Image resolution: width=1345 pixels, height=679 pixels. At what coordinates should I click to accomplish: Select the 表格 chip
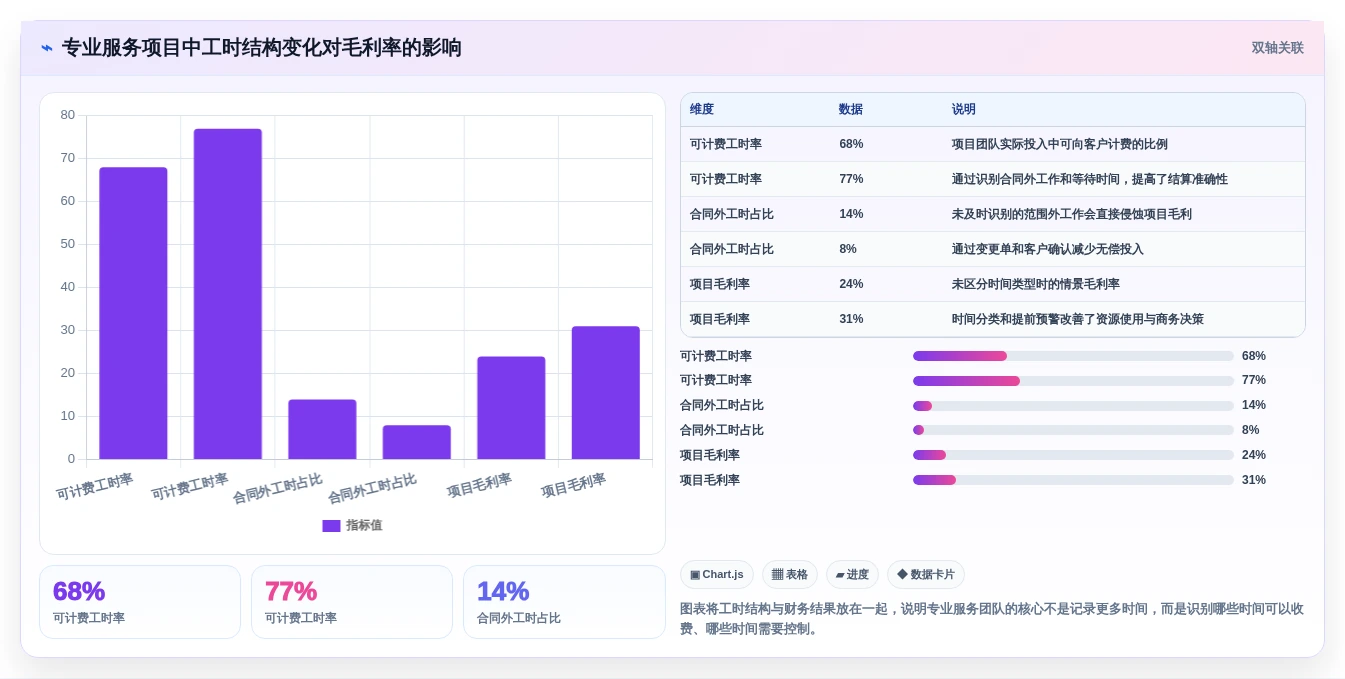tap(790, 575)
